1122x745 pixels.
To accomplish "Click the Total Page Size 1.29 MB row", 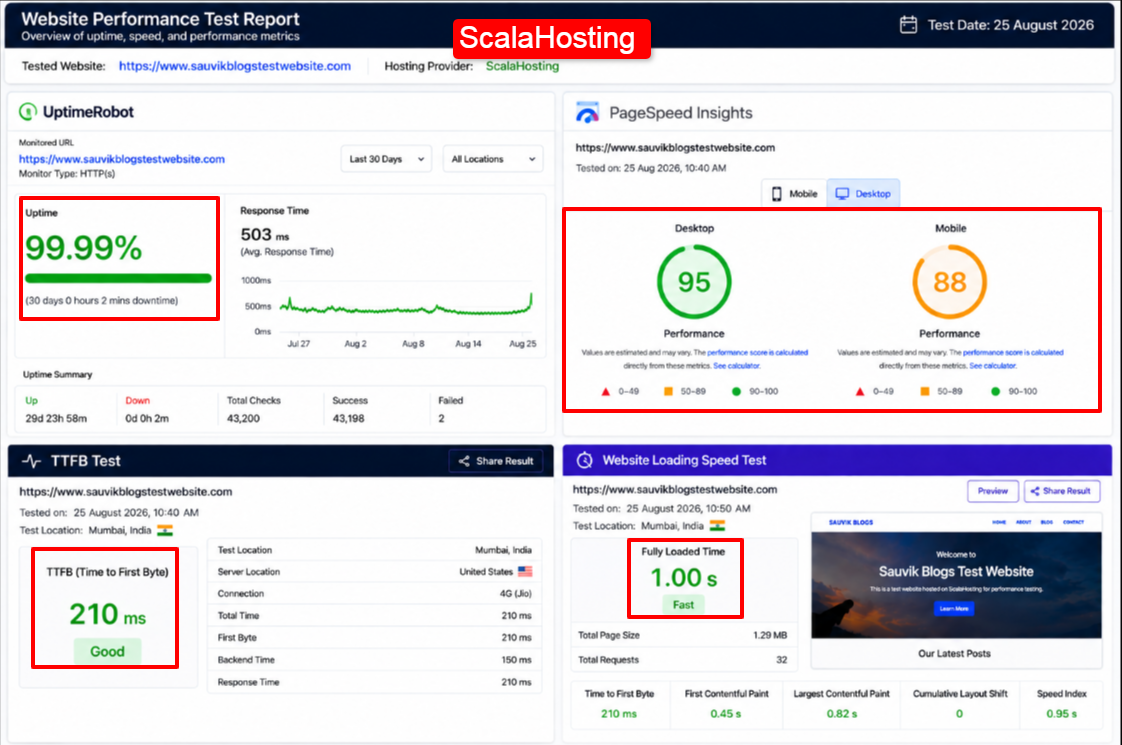I will tap(683, 636).
